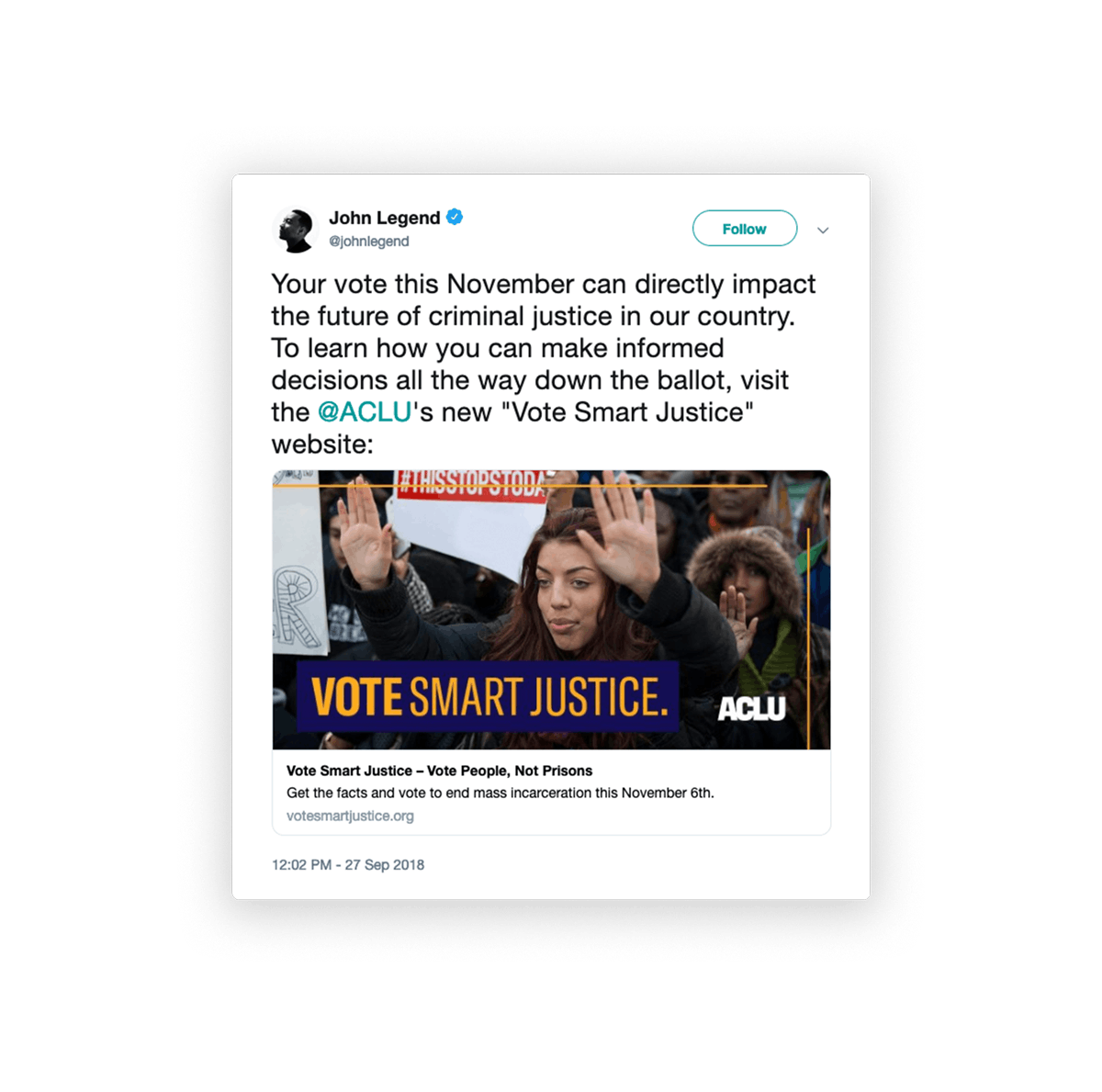Viewport: 1102px width, 1092px height.
Task: Click the '27 Sep 2018' date text
Action: pyautogui.click(x=385, y=864)
